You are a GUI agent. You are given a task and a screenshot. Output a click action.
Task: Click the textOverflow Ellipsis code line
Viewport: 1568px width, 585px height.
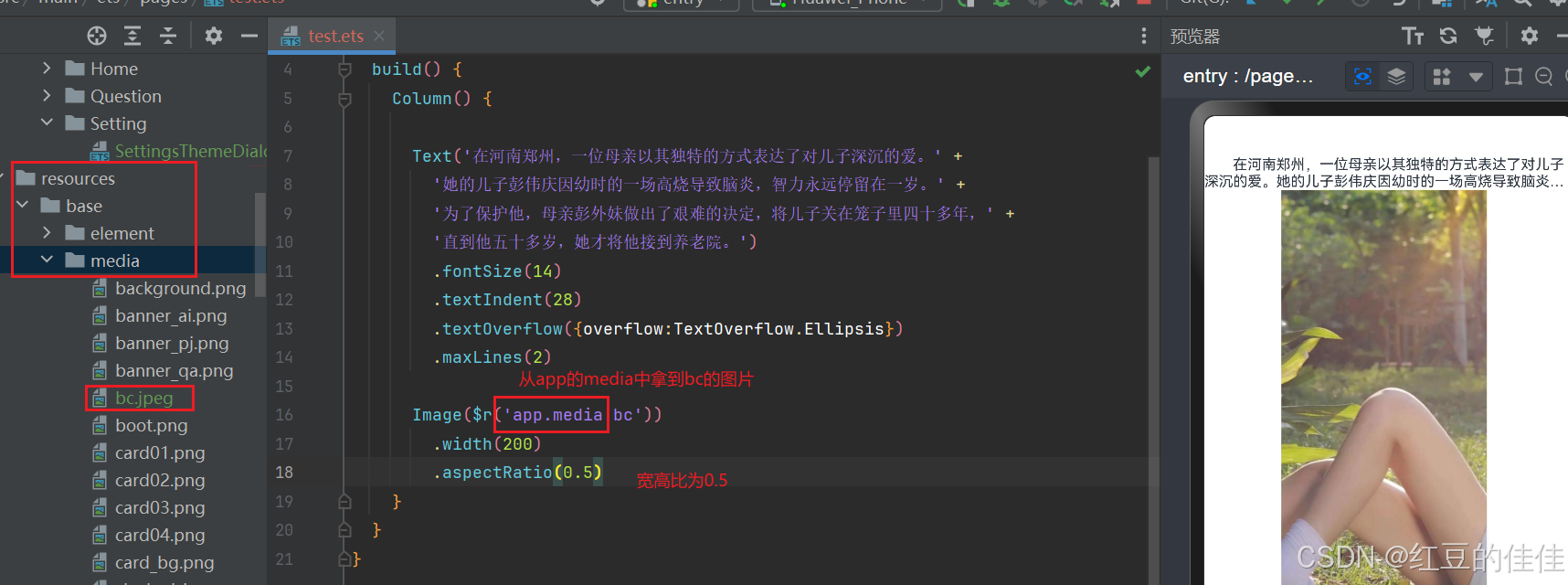[x=668, y=329]
